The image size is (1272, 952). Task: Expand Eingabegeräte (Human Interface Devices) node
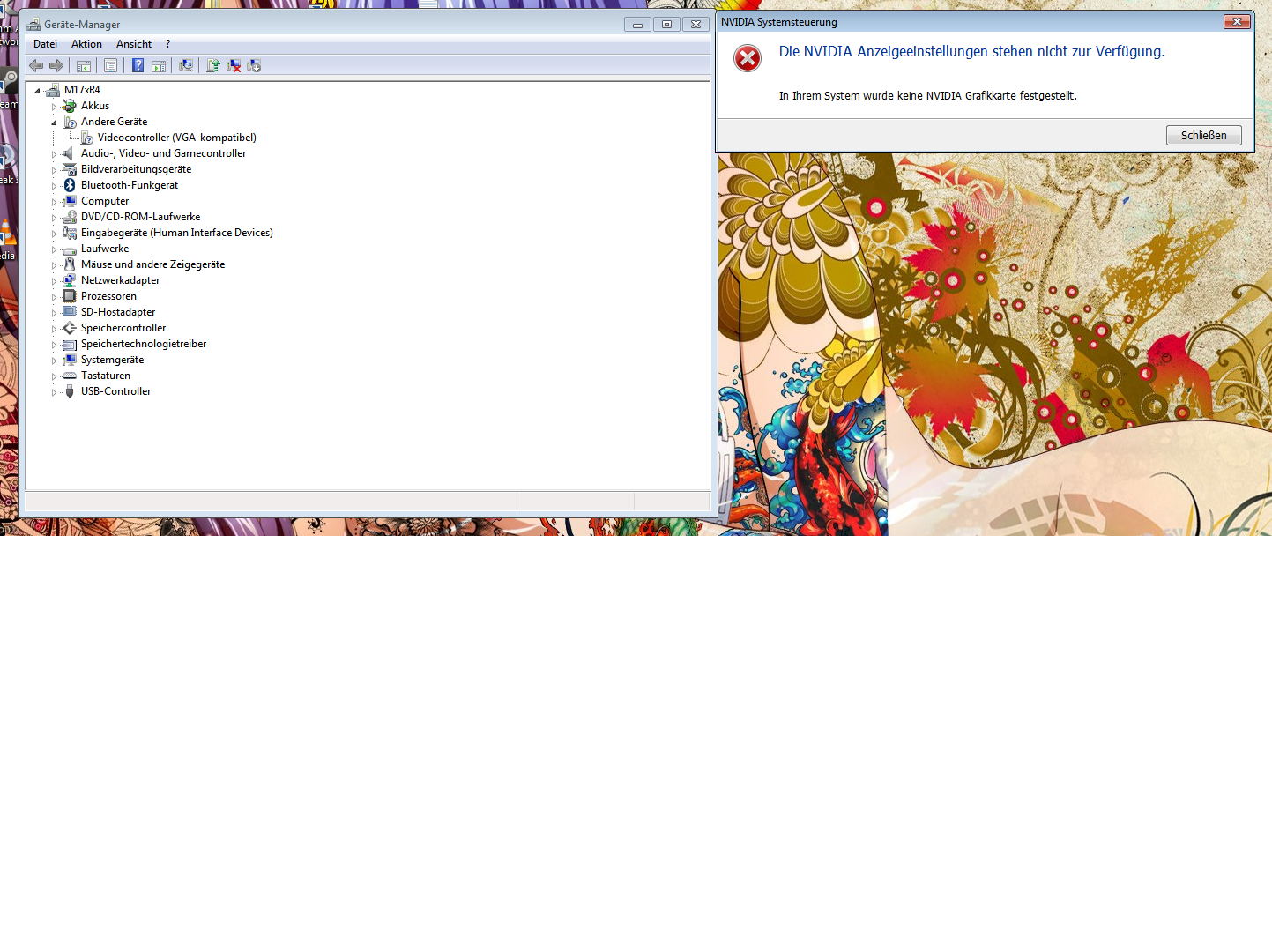point(54,234)
